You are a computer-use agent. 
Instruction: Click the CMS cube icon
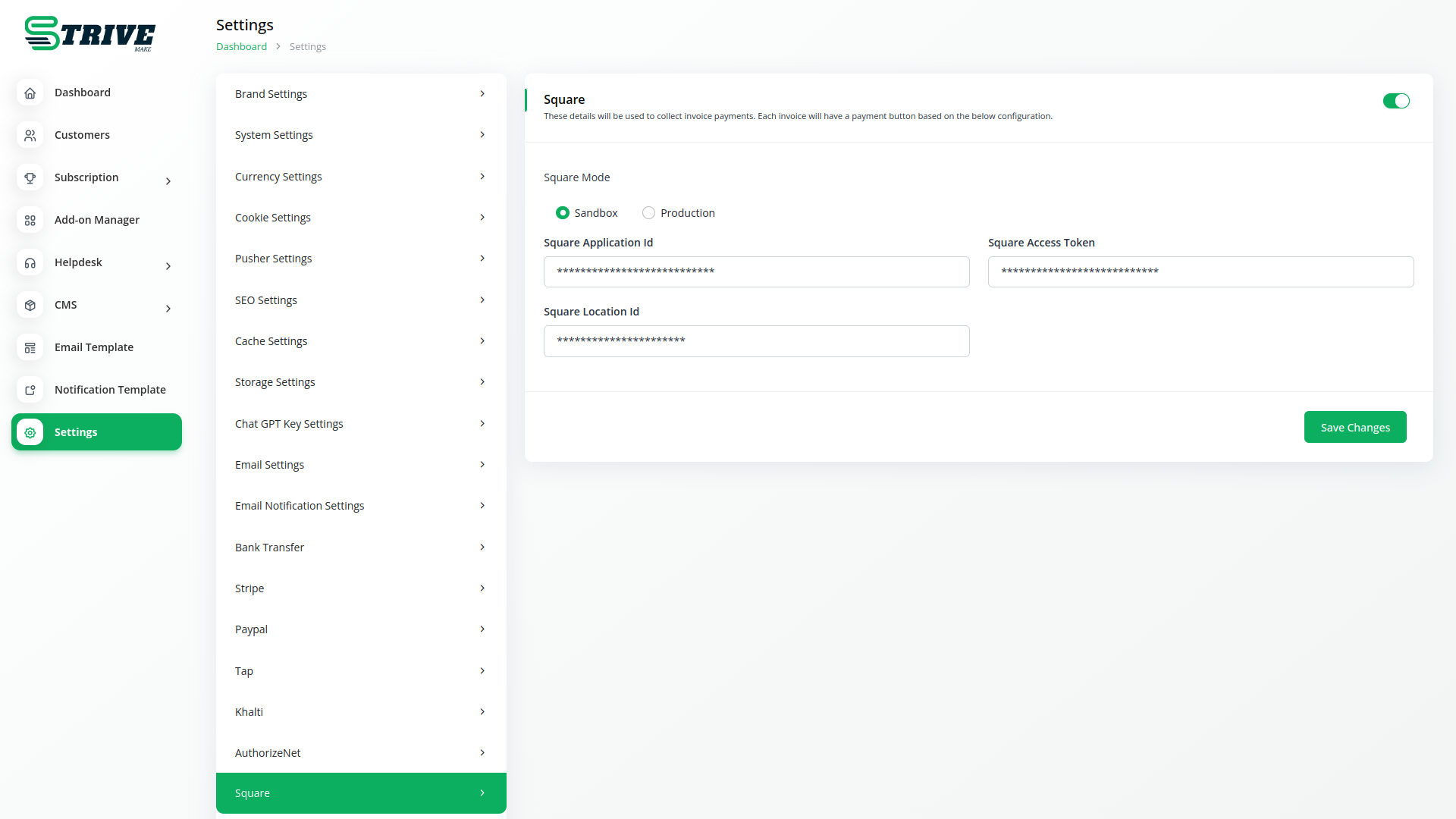click(x=30, y=305)
